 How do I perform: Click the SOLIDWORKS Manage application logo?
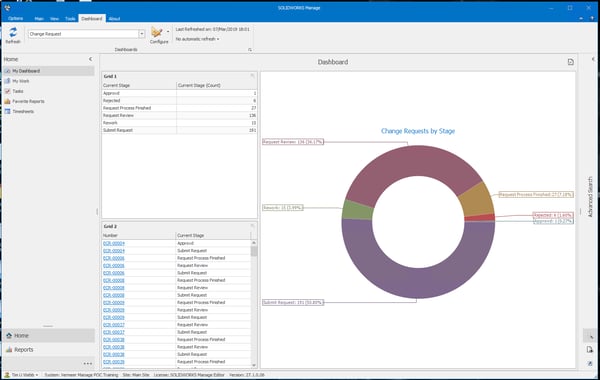pos(7,8)
